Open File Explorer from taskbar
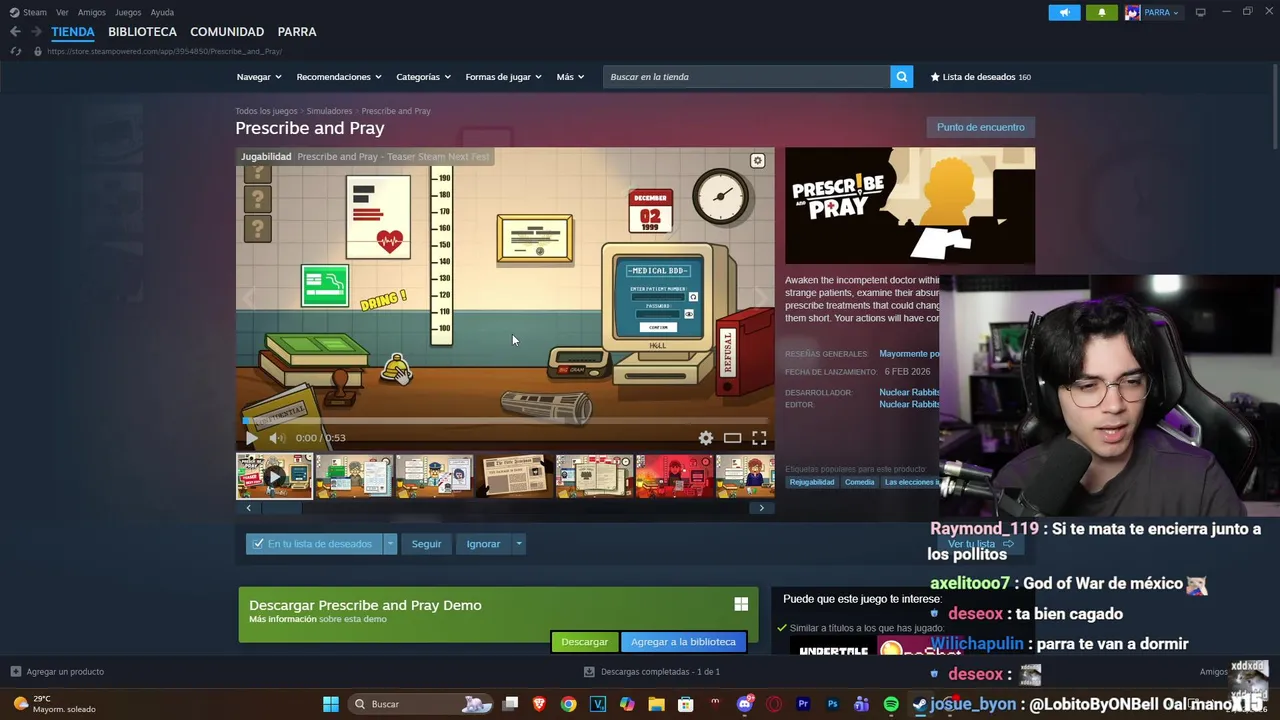The height and width of the screenshot is (720, 1280). click(656, 704)
